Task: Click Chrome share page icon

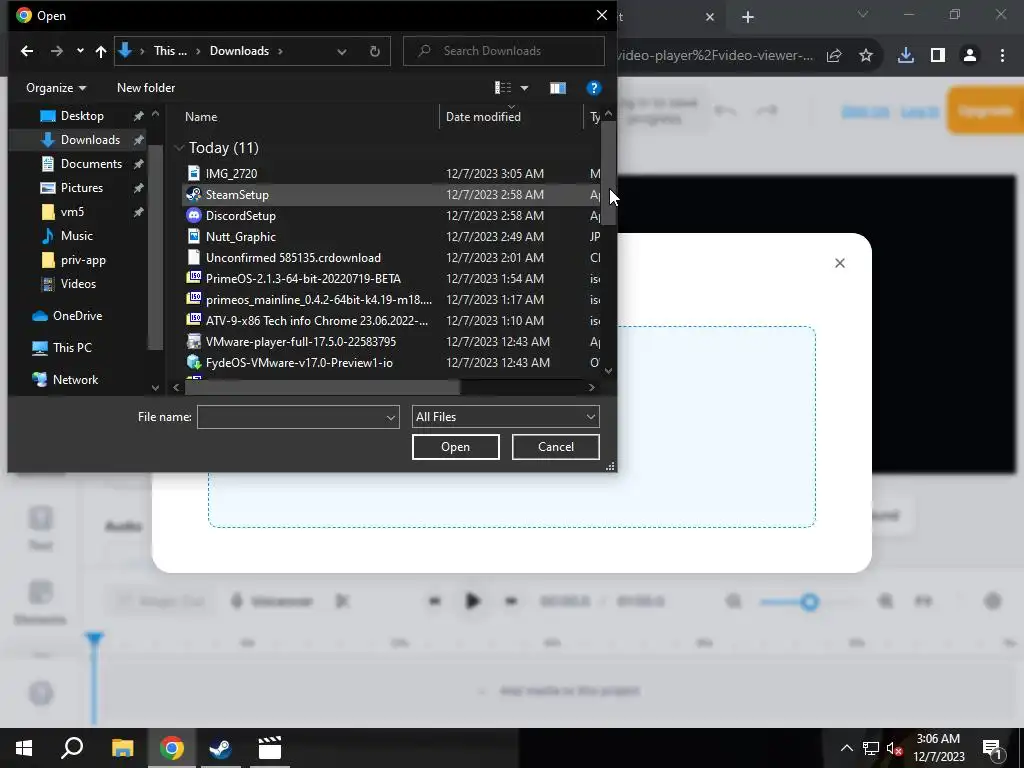Action: pyautogui.click(x=834, y=56)
